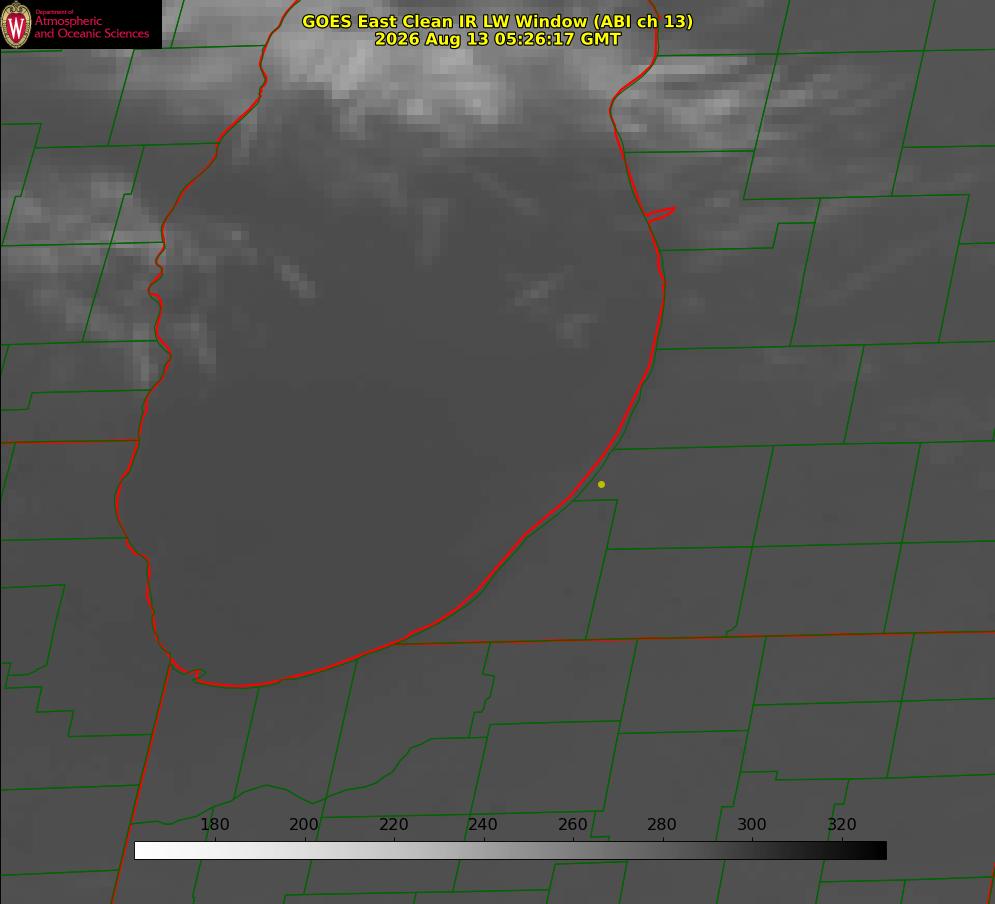Click the mid-gray middle of the colorbar
This screenshot has width=995, height=904.
(x=510, y=851)
